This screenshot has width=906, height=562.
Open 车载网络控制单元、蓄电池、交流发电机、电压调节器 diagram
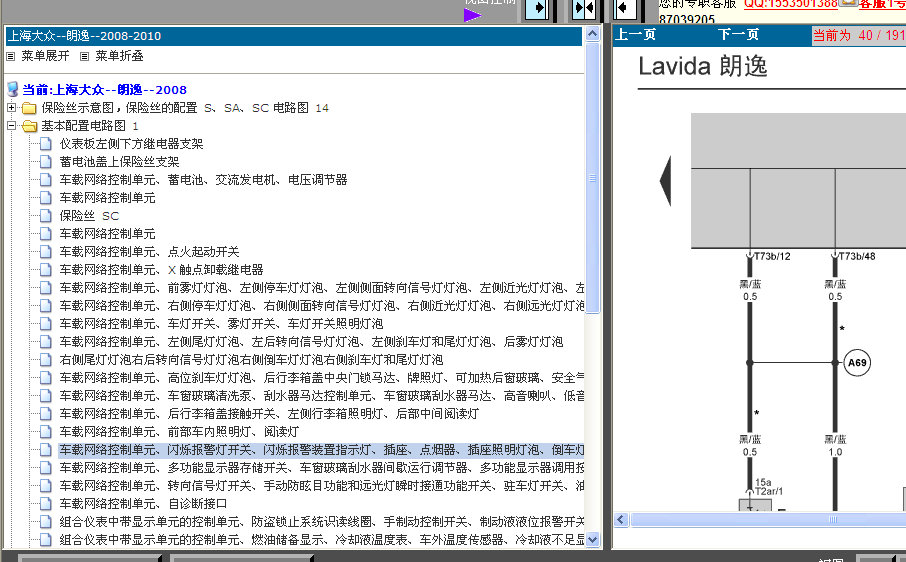point(203,180)
